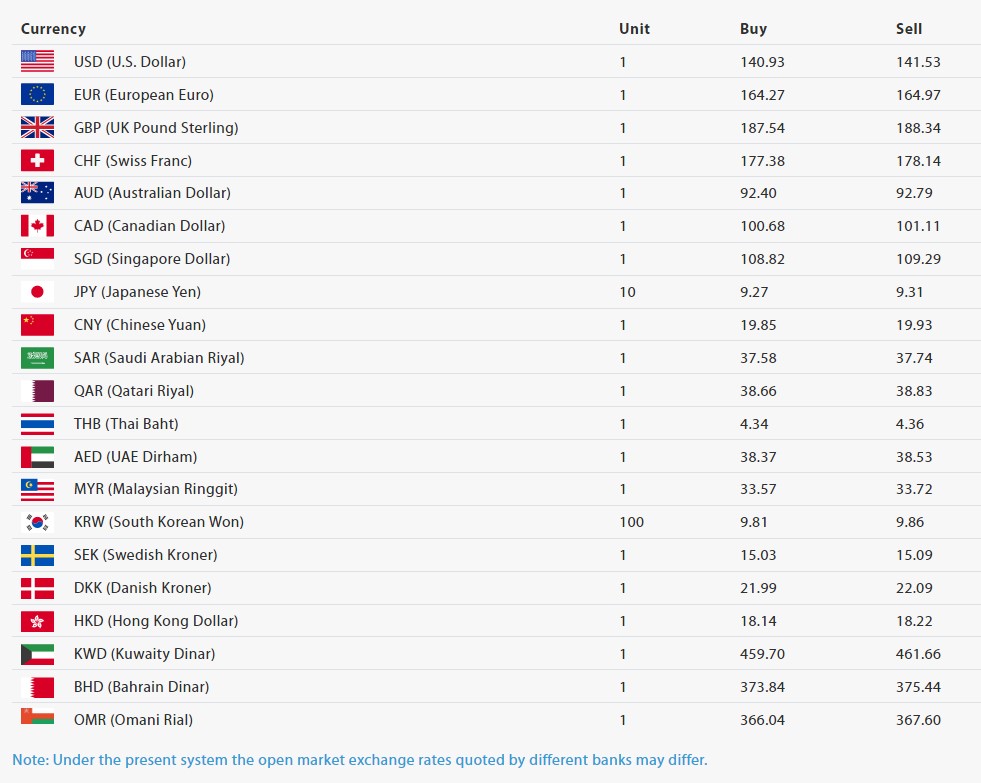This screenshot has height=783, width=981.
Task: Click the Thai Baht flag icon
Action: (x=37, y=424)
